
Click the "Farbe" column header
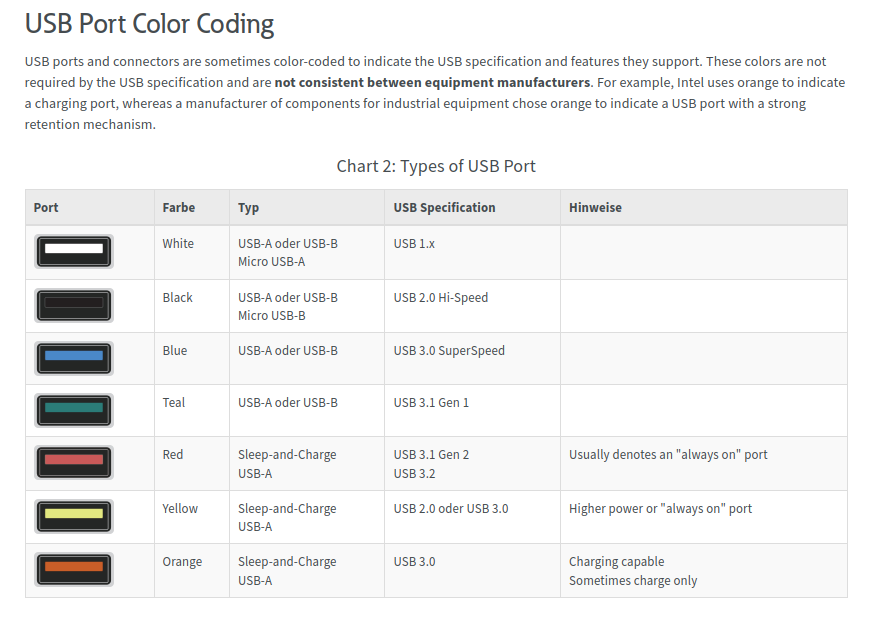pos(179,208)
